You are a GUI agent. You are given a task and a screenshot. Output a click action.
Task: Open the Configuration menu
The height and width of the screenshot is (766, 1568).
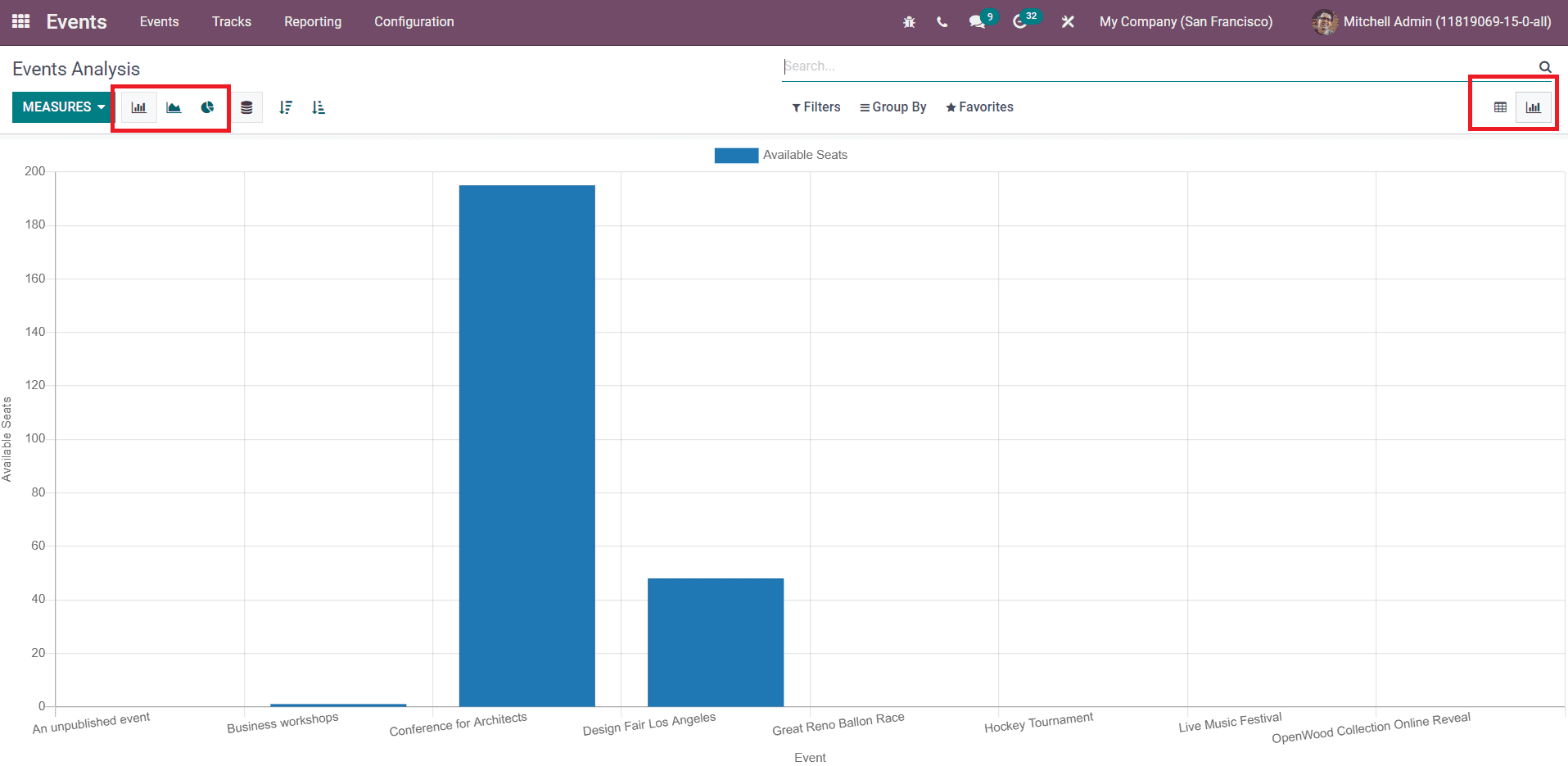[413, 22]
